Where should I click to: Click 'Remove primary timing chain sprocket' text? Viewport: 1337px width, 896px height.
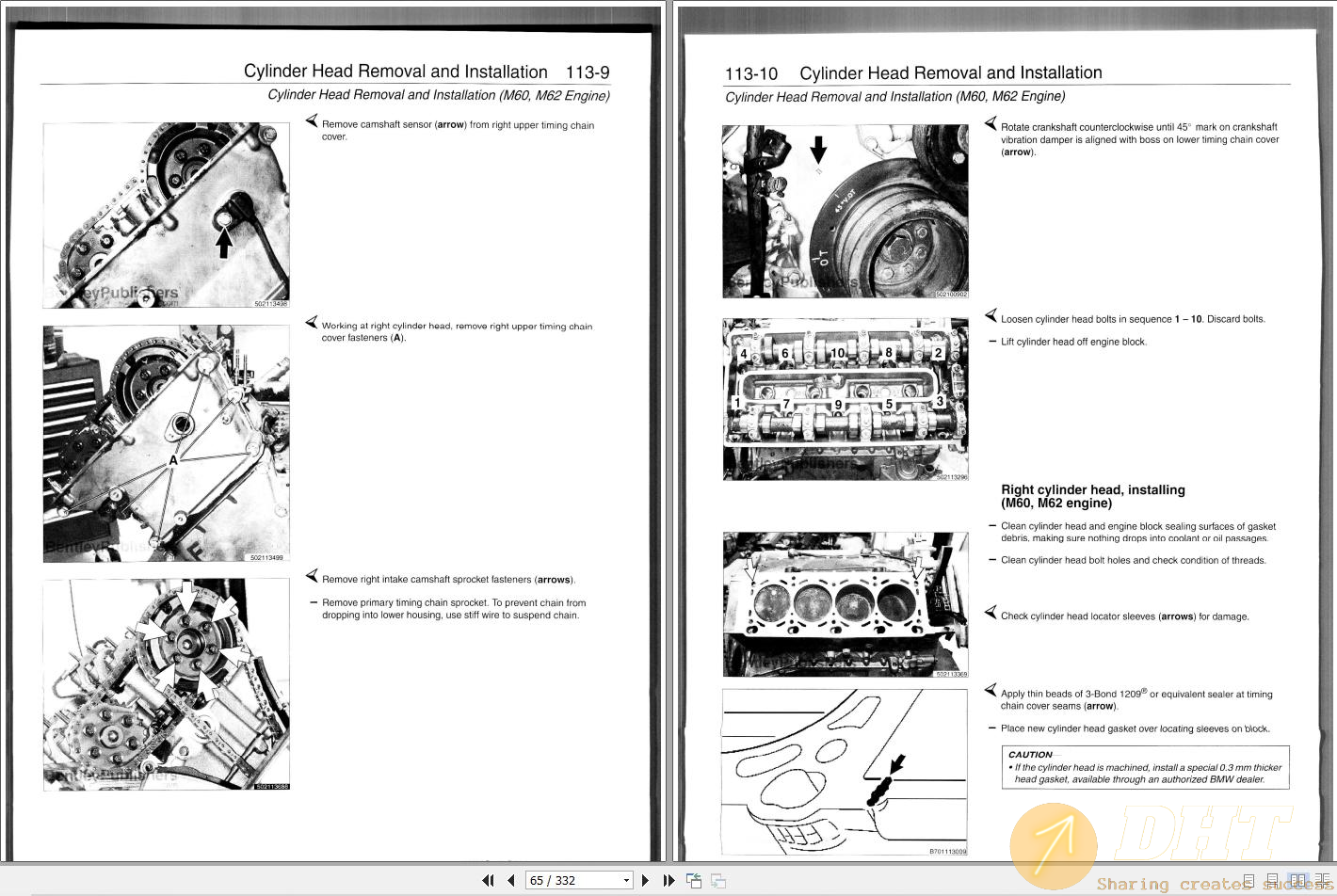pos(454,609)
